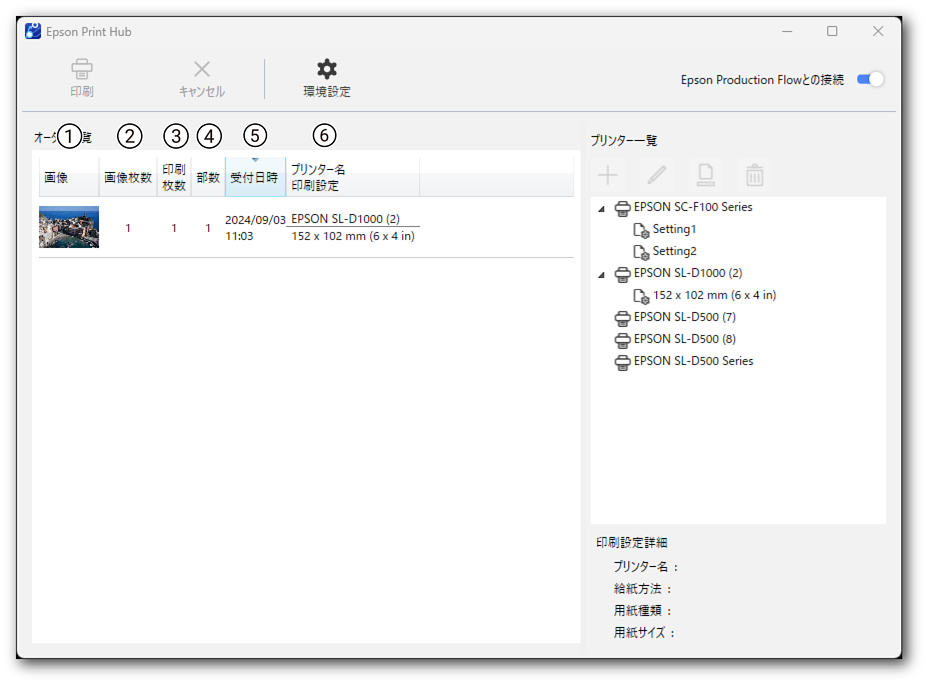Viewport: 927px width, 684px height.
Task: Click the delete trash can icon
Action: click(x=755, y=176)
